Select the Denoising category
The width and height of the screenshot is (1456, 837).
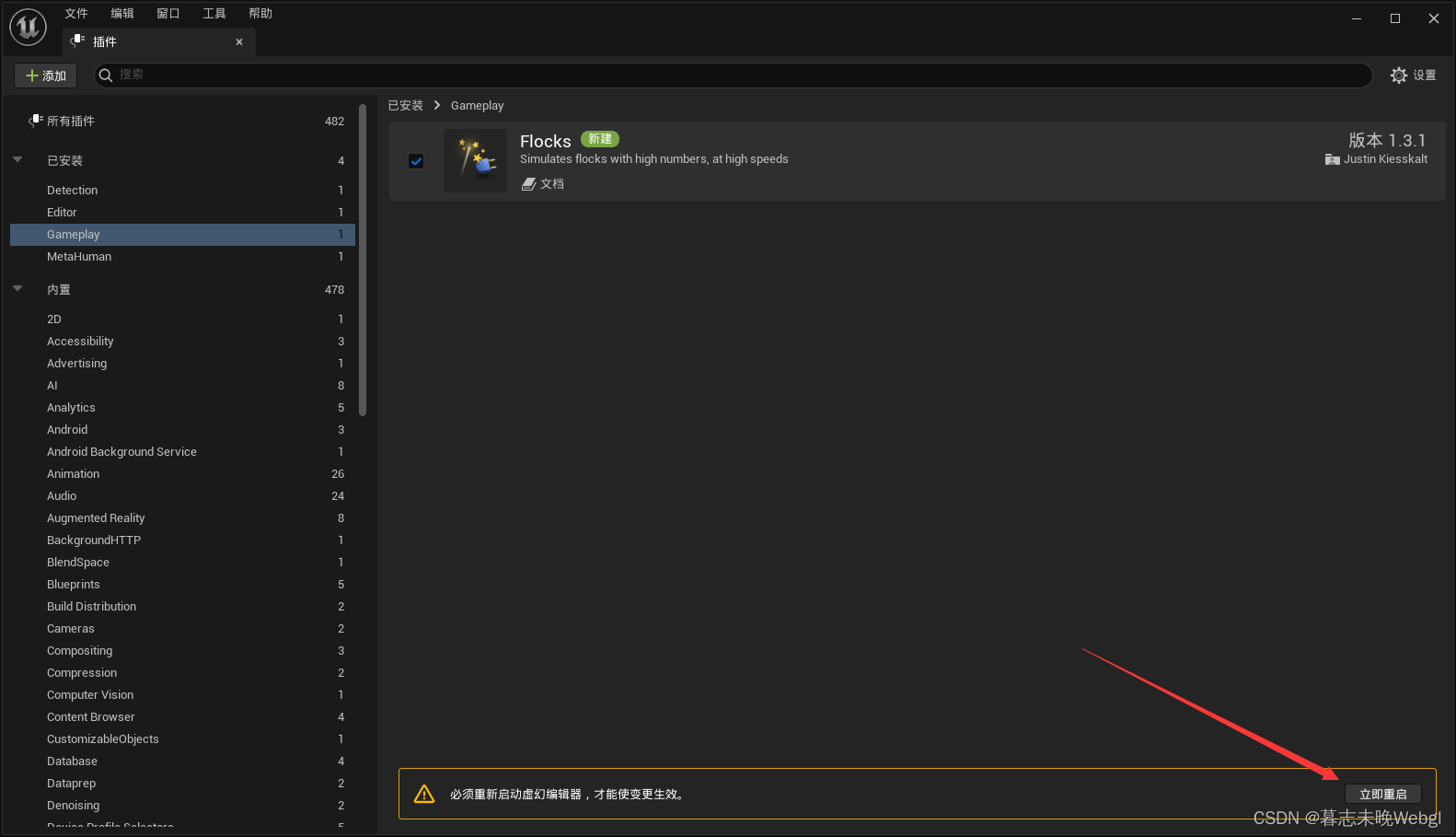coord(182,806)
